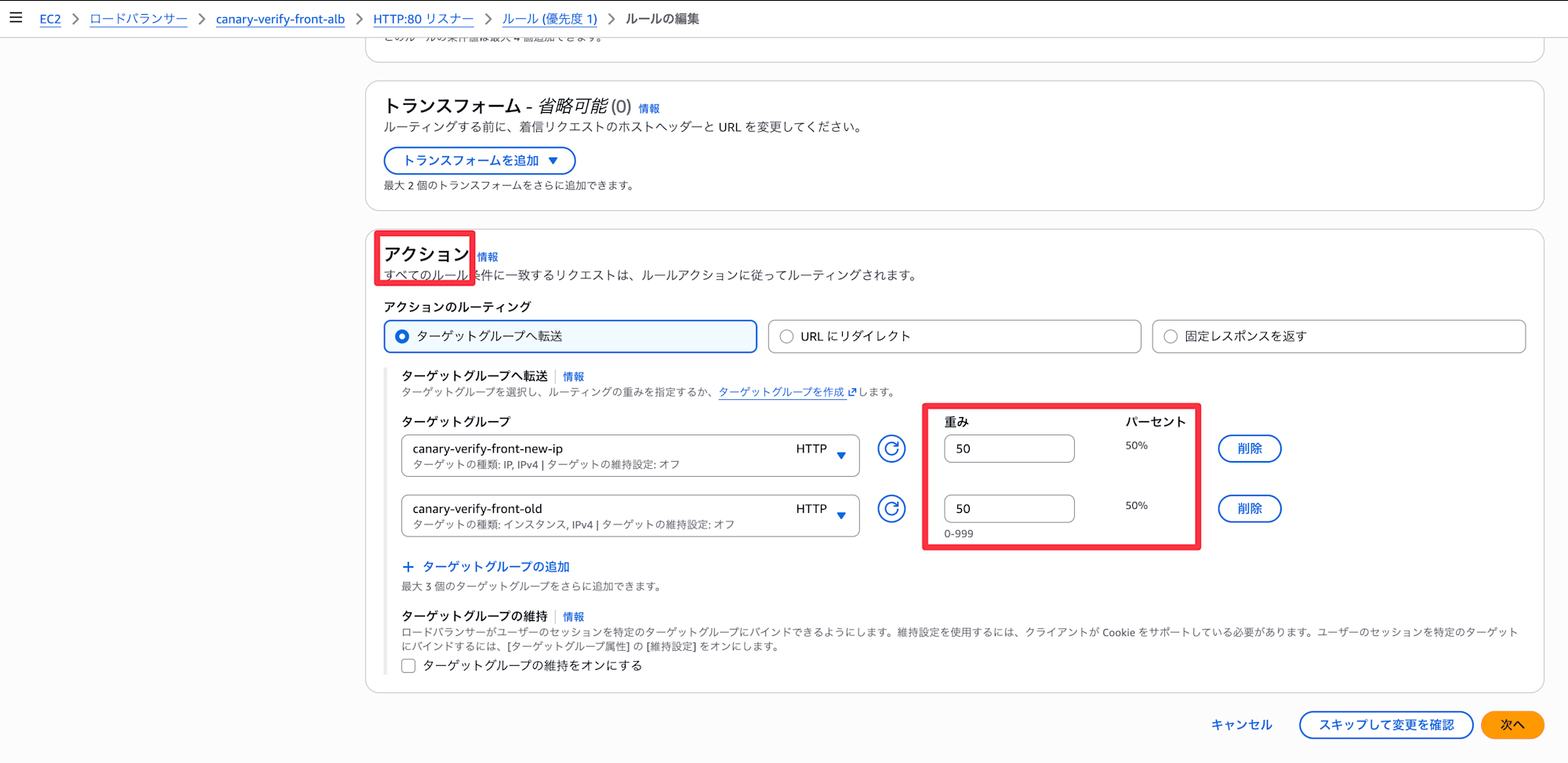The width and height of the screenshot is (1568, 763).
Task: Open canary-verify-front-alb breadcrumb
Action: 281,19
